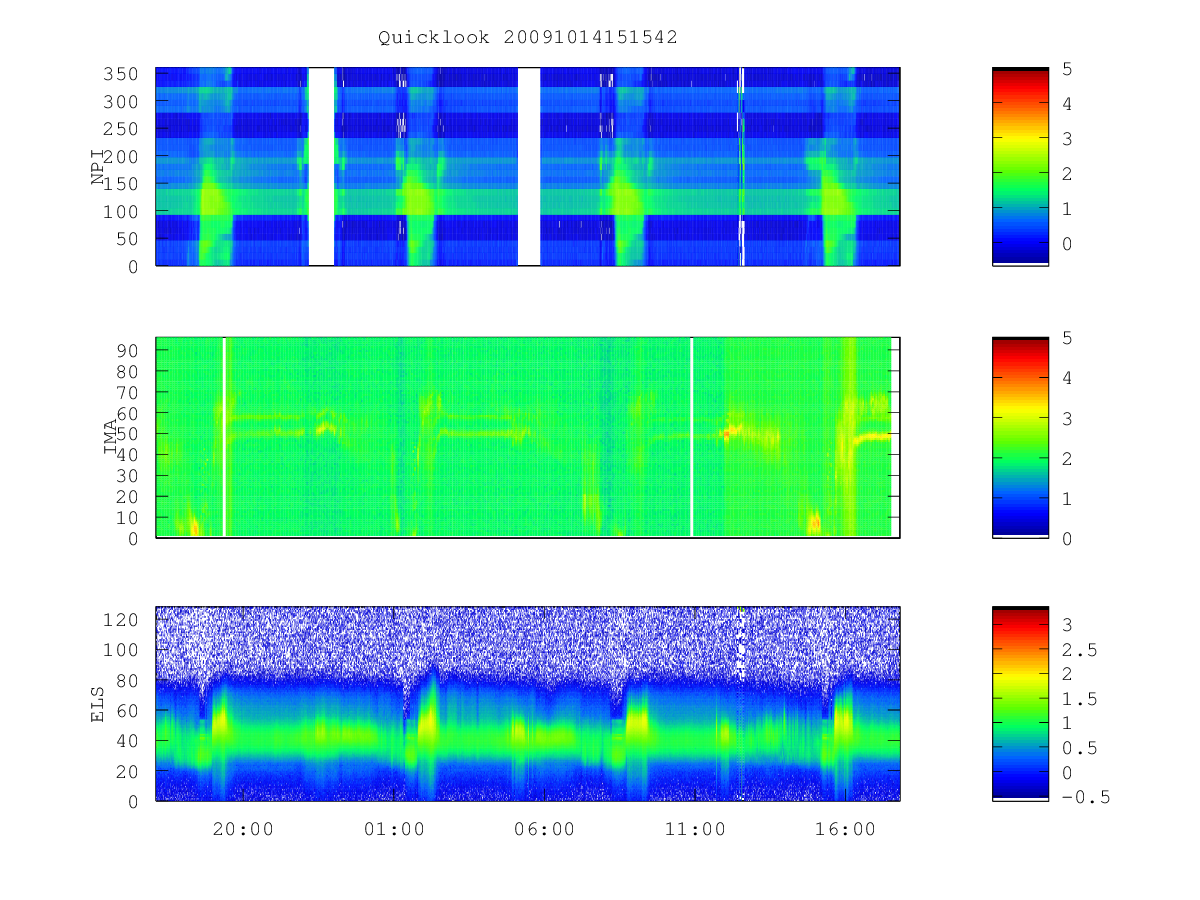1200x900 pixels.
Task: Click the 5 value on IMA colorbar
Action: pyautogui.click(x=1067, y=338)
